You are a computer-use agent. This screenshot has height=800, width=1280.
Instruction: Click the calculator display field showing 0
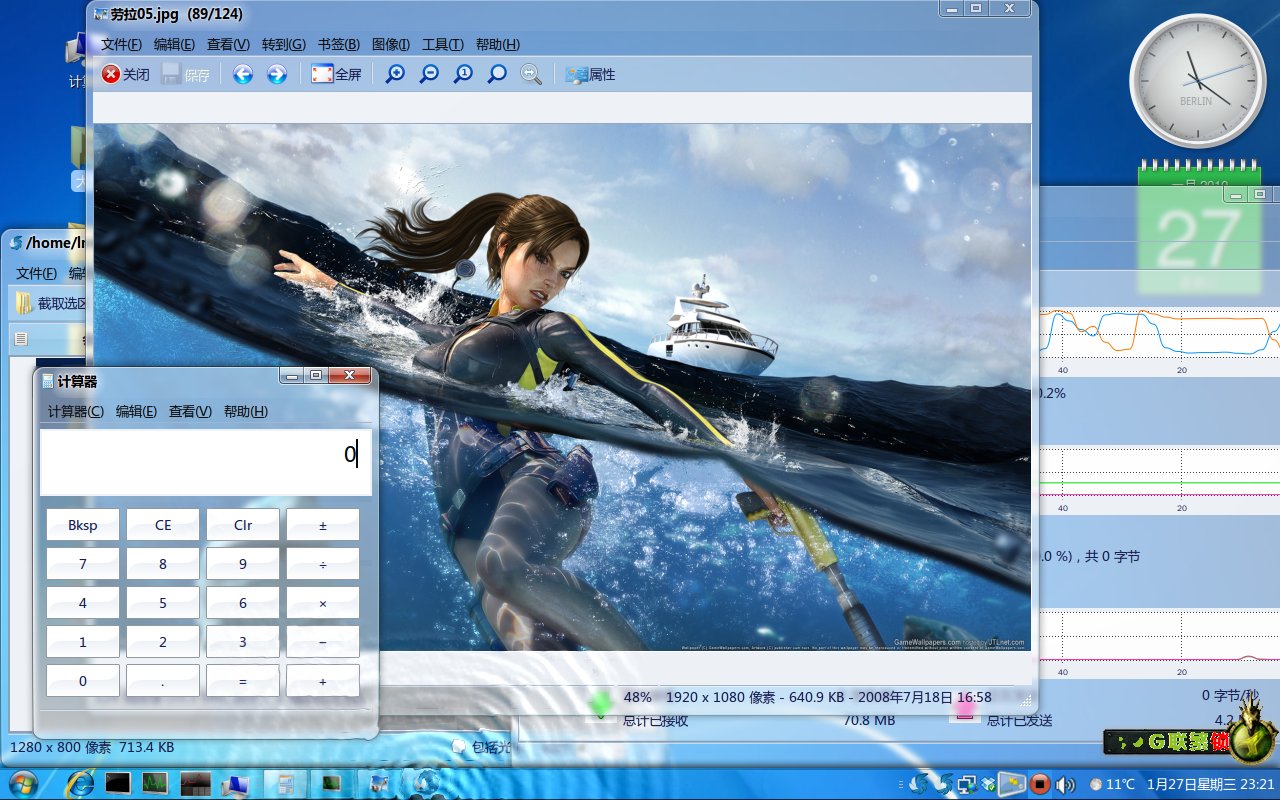206,462
